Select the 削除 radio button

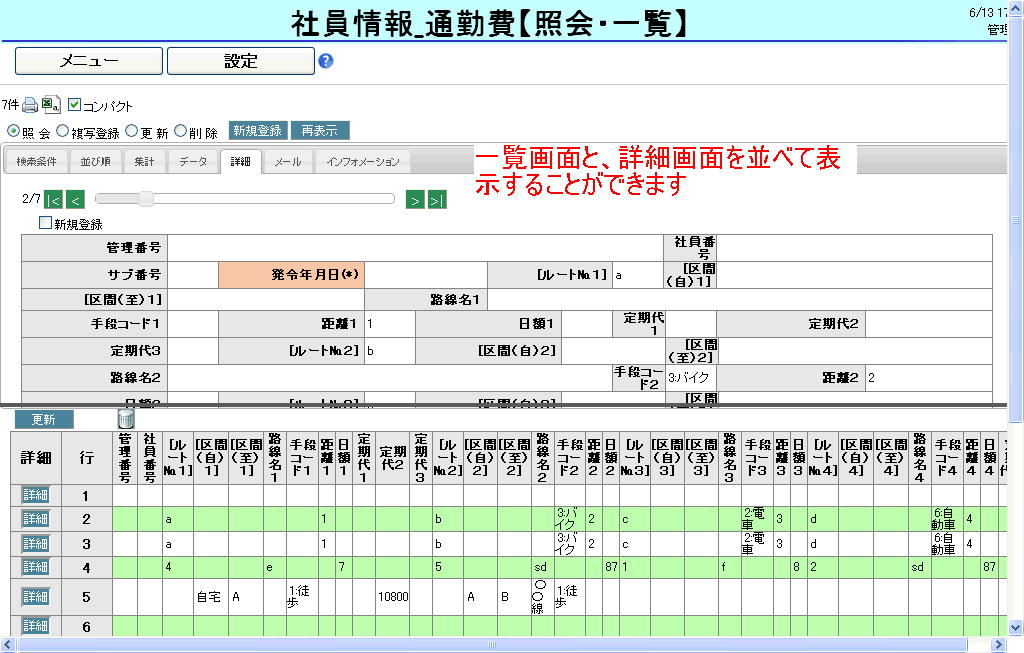click(x=180, y=131)
